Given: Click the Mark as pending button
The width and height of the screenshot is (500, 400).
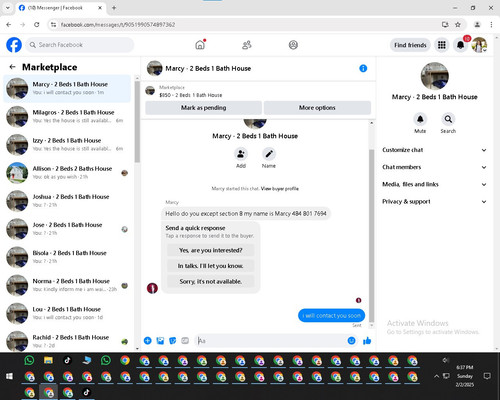Looking at the screenshot, I should click(203, 108).
